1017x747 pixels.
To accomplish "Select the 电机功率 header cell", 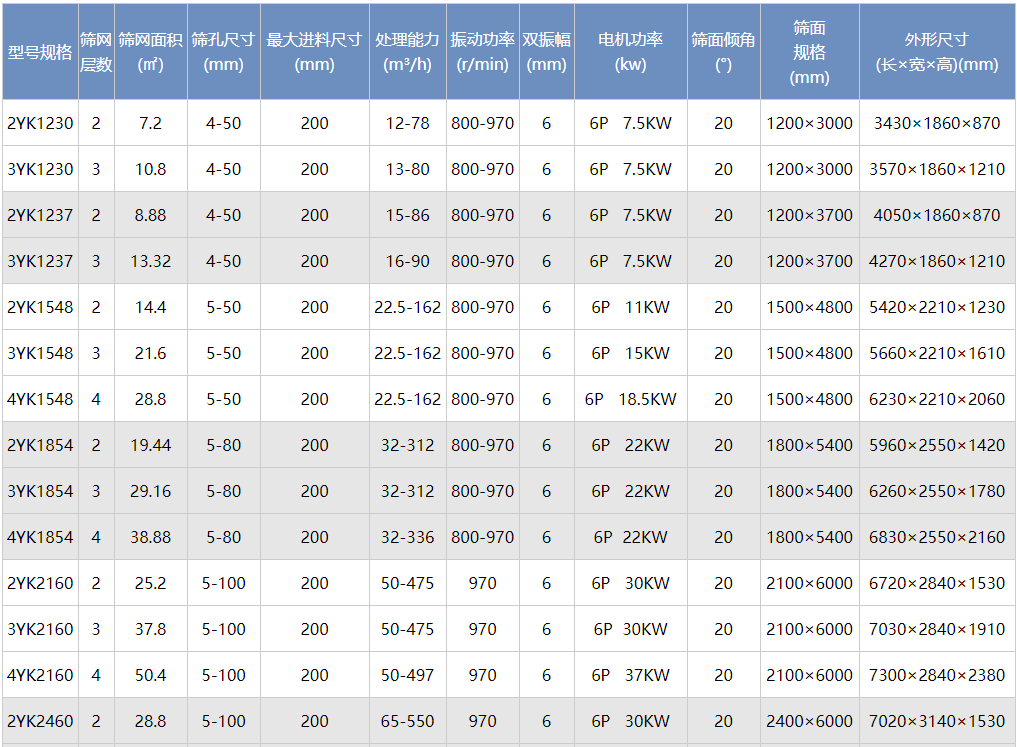I will click(x=630, y=52).
